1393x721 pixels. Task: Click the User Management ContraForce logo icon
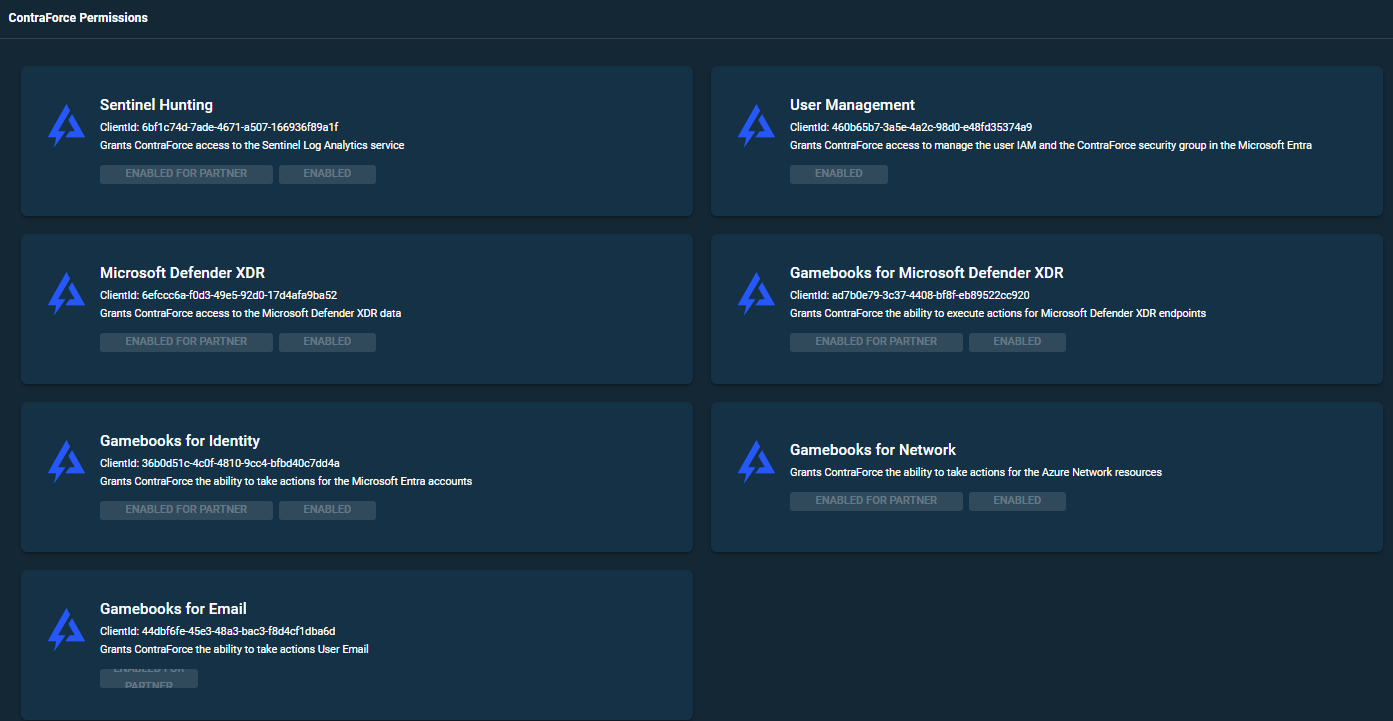click(x=756, y=126)
